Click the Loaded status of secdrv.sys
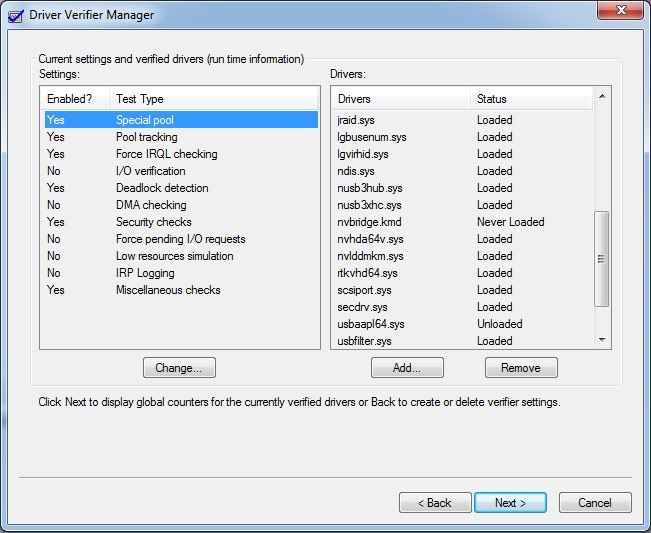The width and height of the screenshot is (651, 533). (494, 307)
